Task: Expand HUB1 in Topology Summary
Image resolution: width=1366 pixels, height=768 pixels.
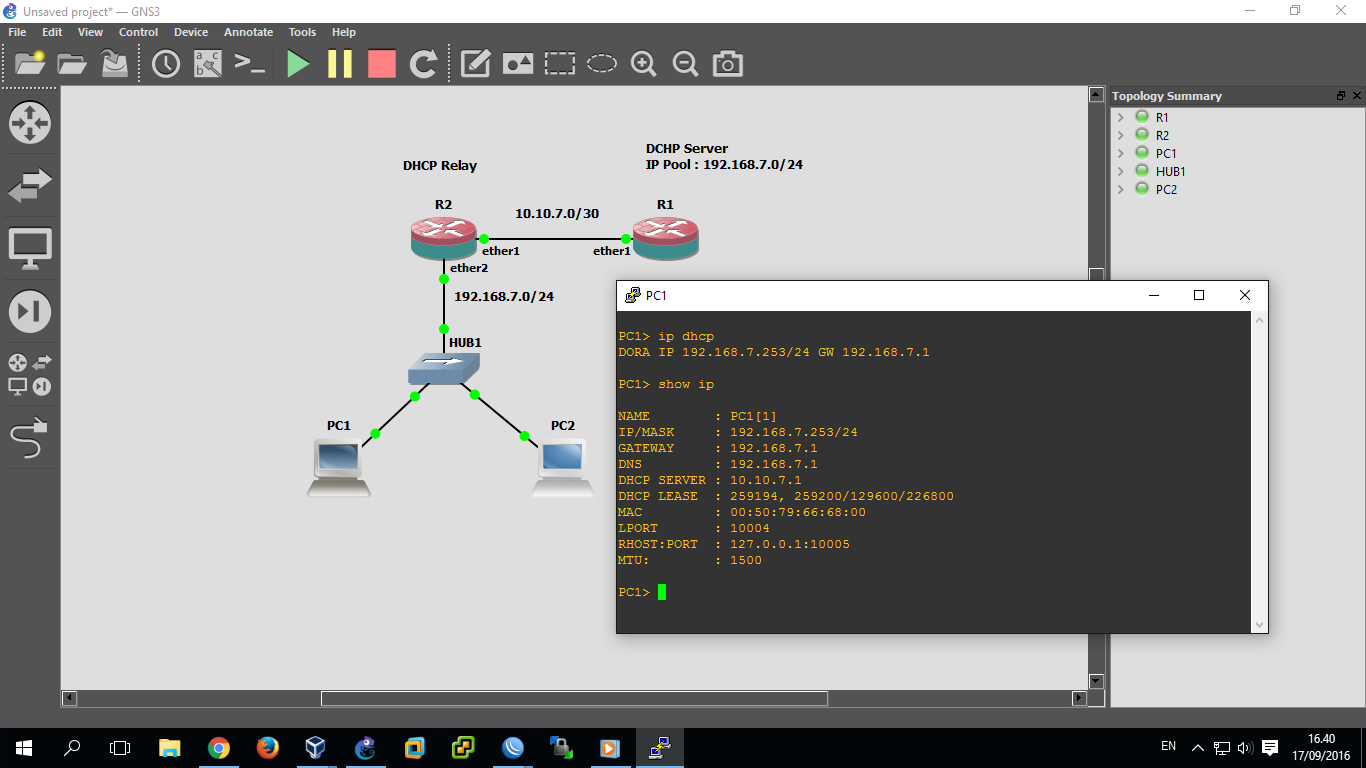Action: pyautogui.click(x=1121, y=171)
